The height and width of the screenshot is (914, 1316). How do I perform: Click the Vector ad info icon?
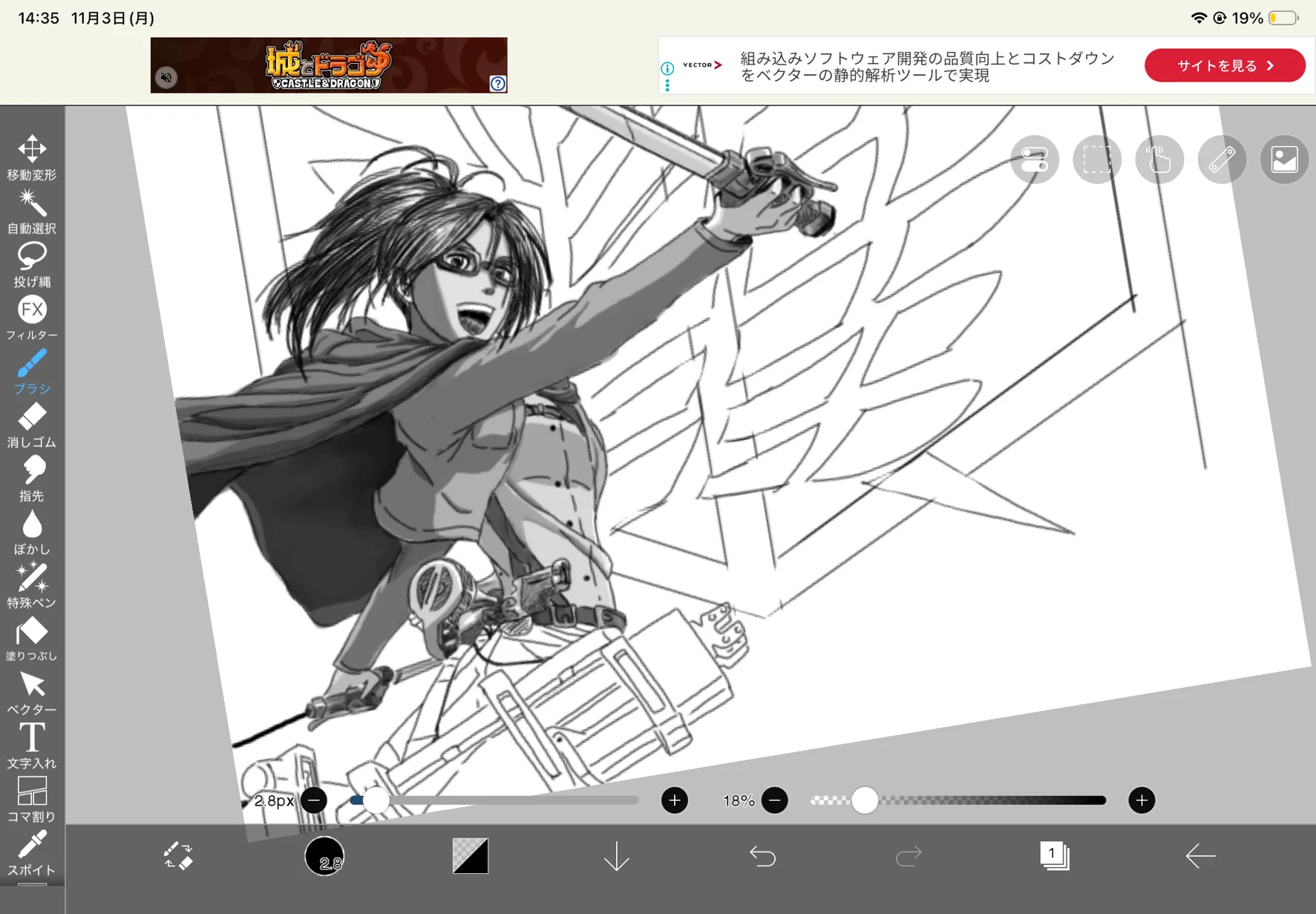667,68
